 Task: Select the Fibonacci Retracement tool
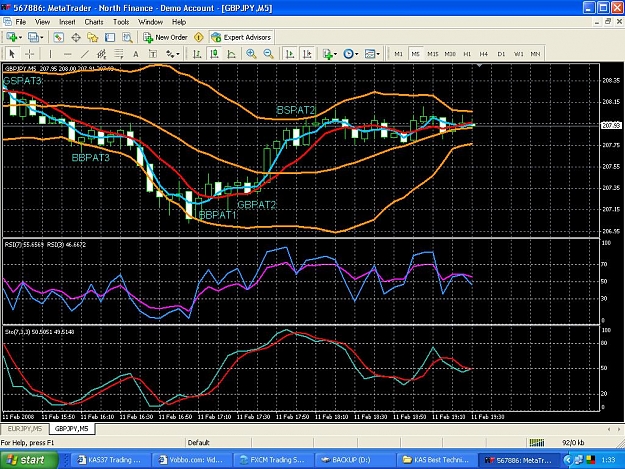(119, 54)
